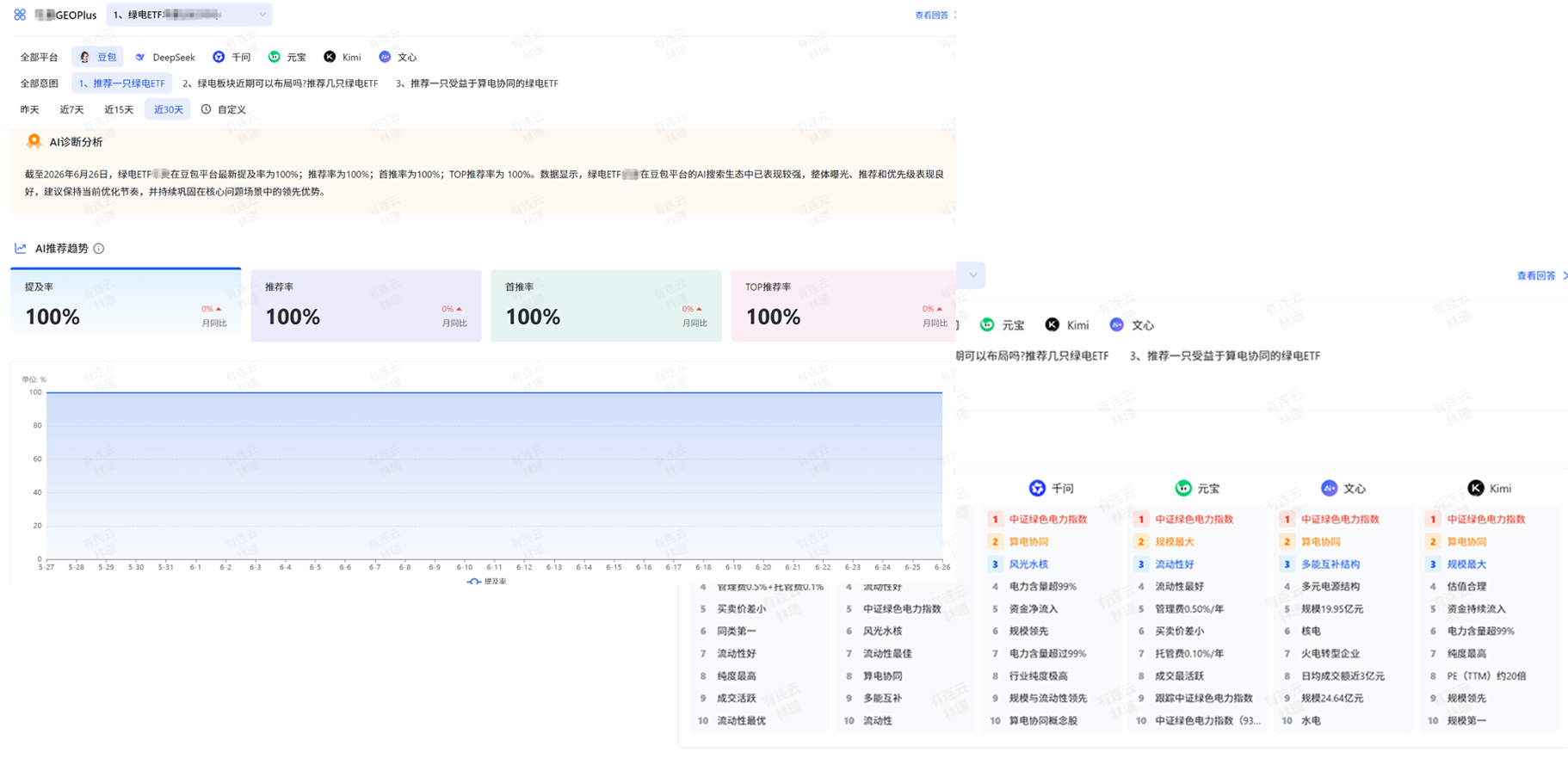Choose the 近7天 time range
This screenshot has height=777, width=1568.
(x=71, y=109)
